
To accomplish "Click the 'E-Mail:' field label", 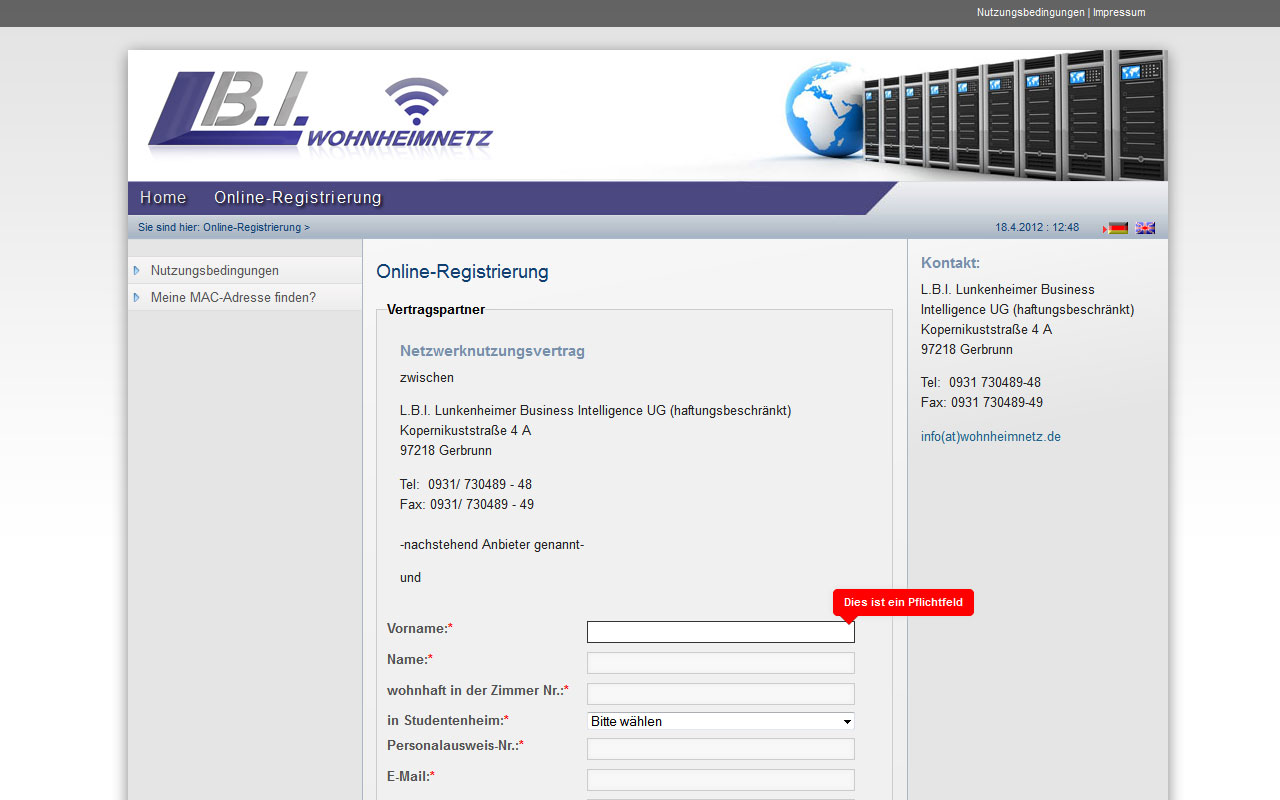I will pyautogui.click(x=411, y=777).
